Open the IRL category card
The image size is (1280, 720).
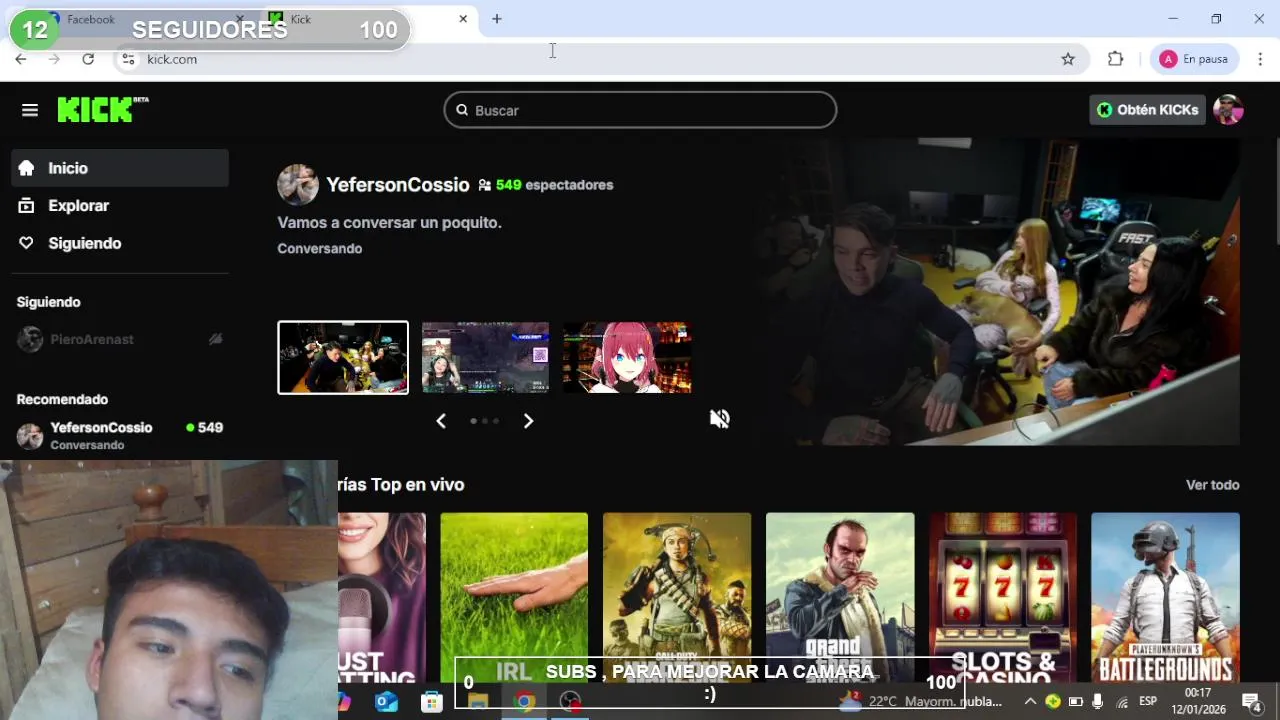point(514,598)
